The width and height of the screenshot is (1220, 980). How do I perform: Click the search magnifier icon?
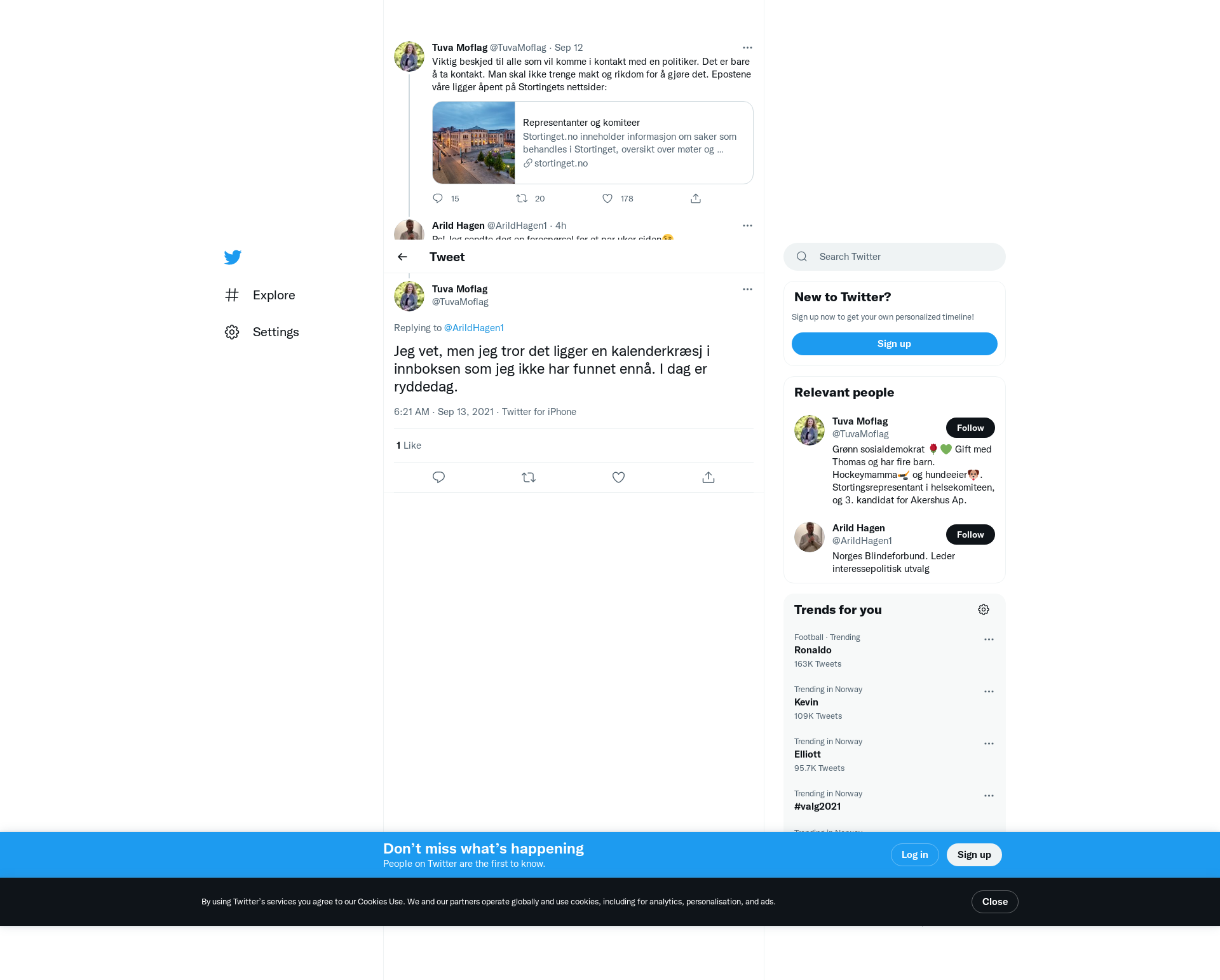[x=802, y=257]
